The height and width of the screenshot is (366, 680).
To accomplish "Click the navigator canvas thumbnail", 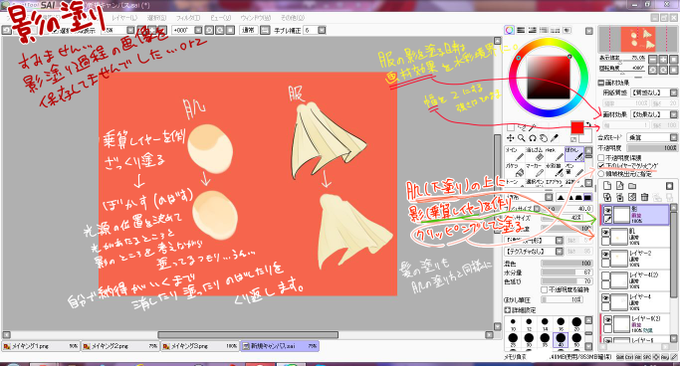I will 638,39.
